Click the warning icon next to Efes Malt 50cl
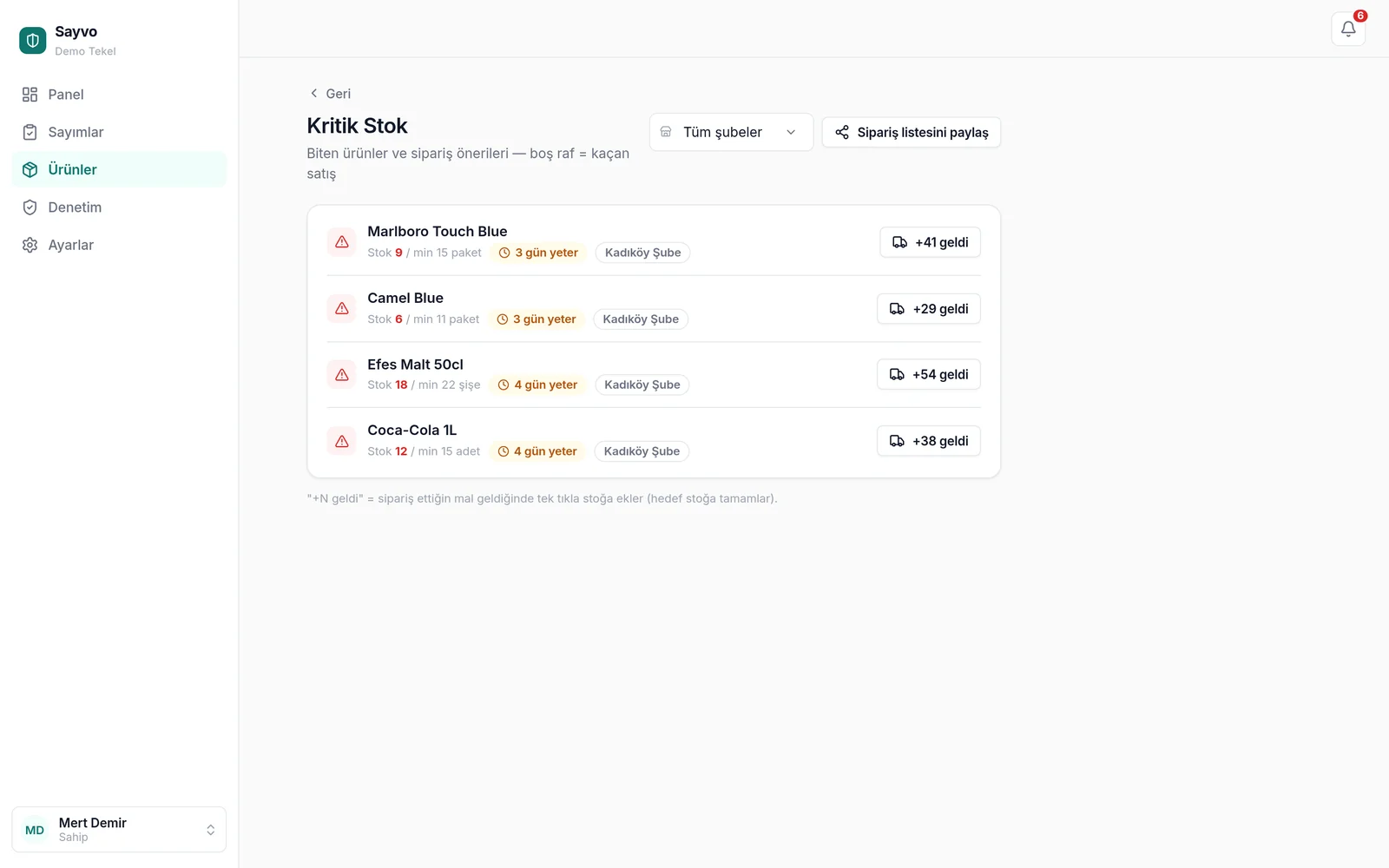Image resolution: width=1389 pixels, height=868 pixels. click(342, 375)
